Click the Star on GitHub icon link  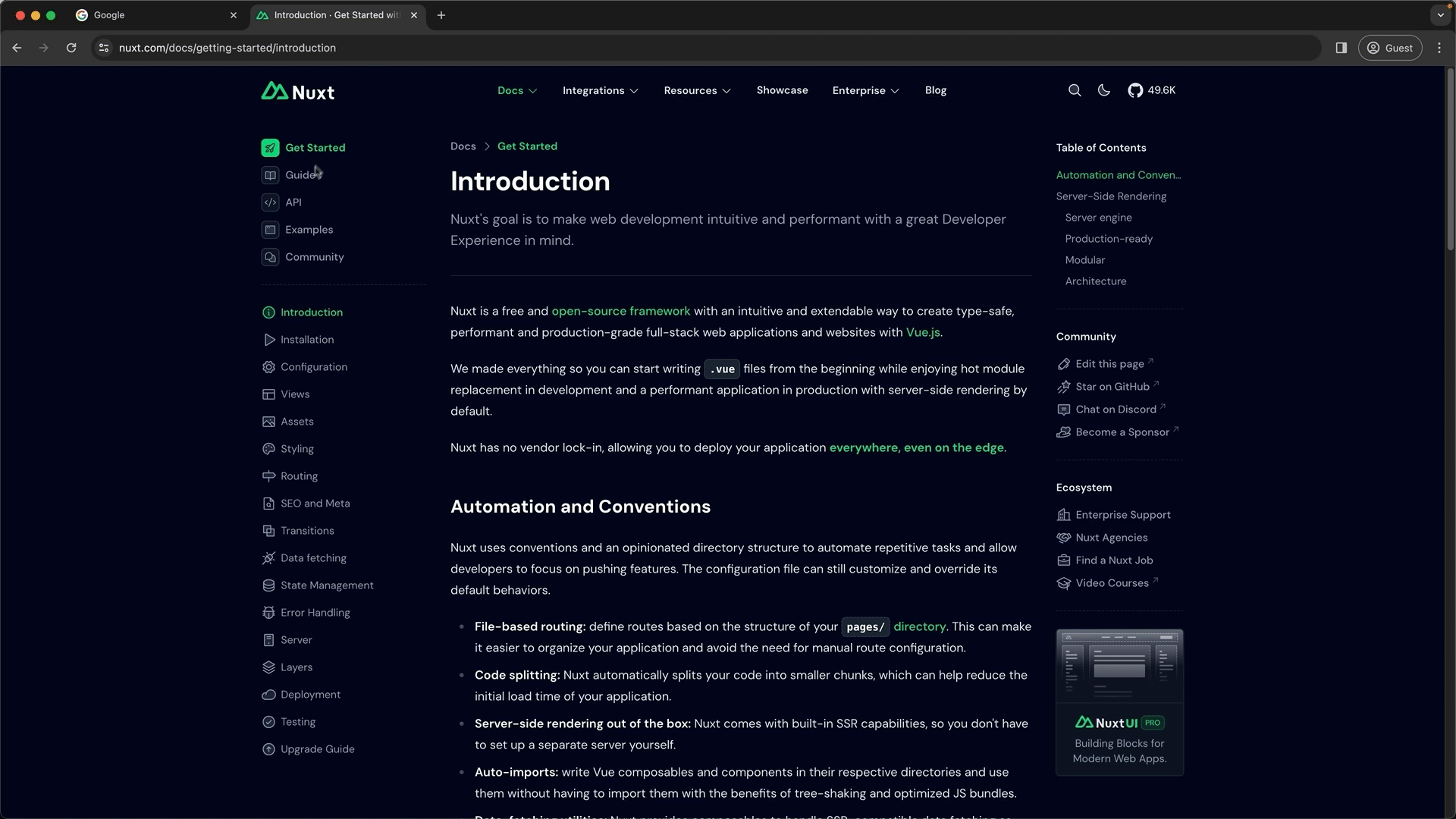coord(1064,387)
